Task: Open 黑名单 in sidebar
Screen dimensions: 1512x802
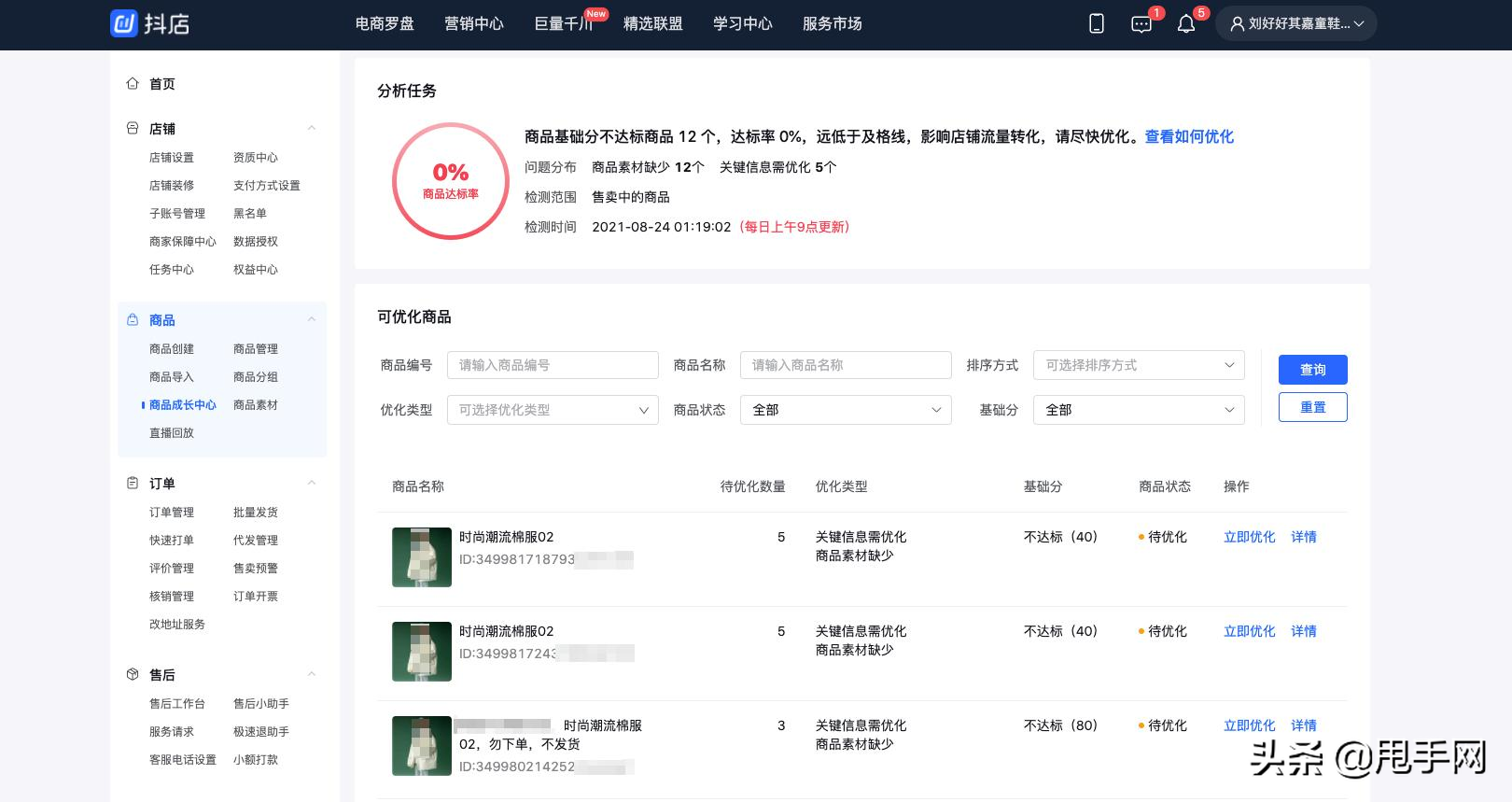Action: [x=250, y=214]
